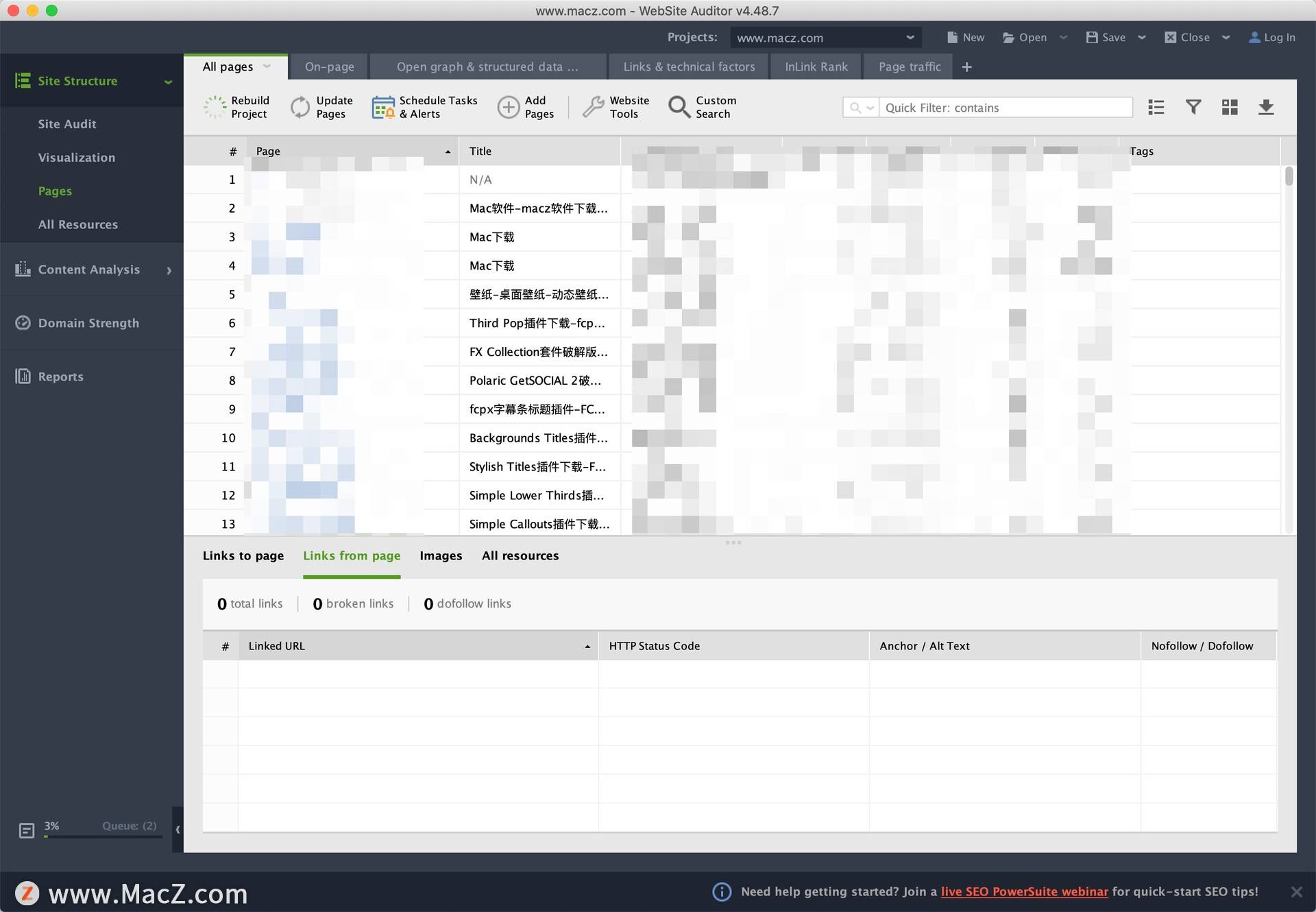Open All Resources in sidebar
Image resolution: width=1316 pixels, height=912 pixels.
coord(77,224)
